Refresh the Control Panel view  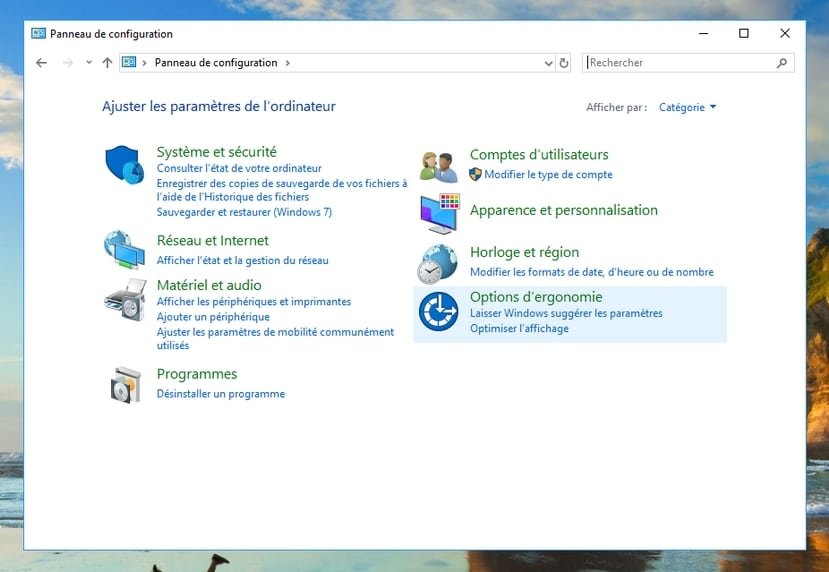[x=564, y=63]
